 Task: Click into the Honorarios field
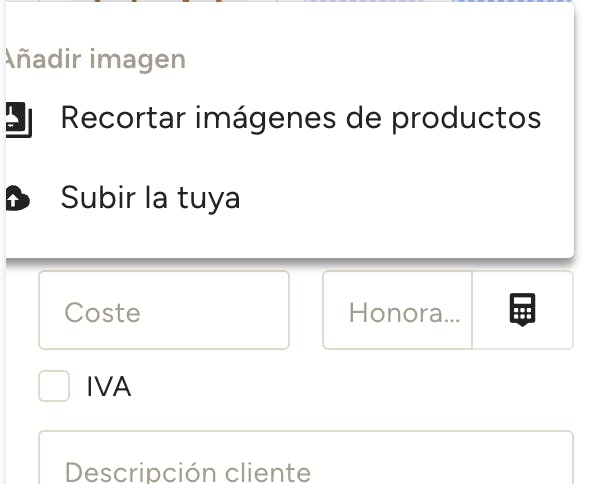tap(398, 311)
